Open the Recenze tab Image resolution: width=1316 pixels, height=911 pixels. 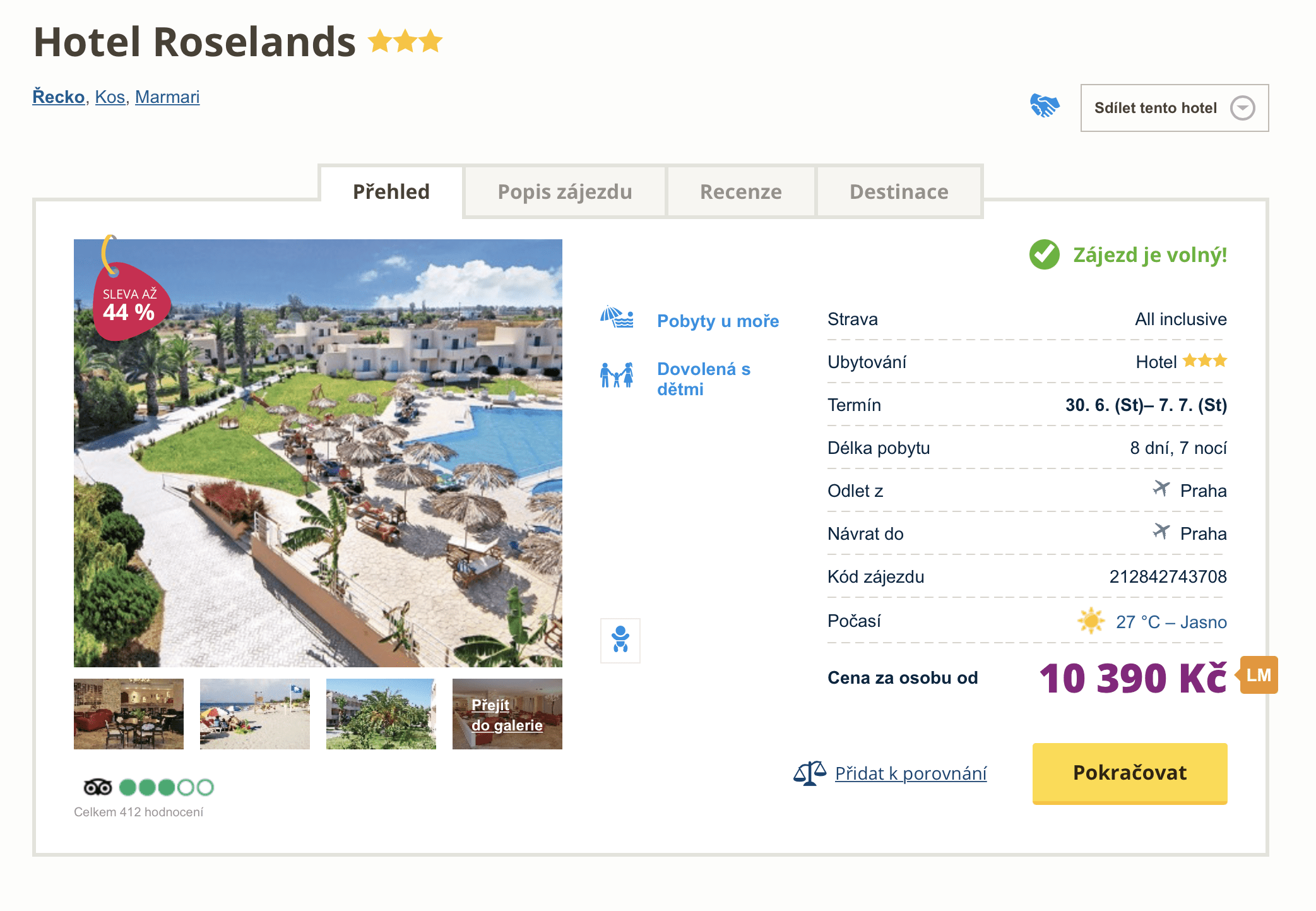[740, 192]
